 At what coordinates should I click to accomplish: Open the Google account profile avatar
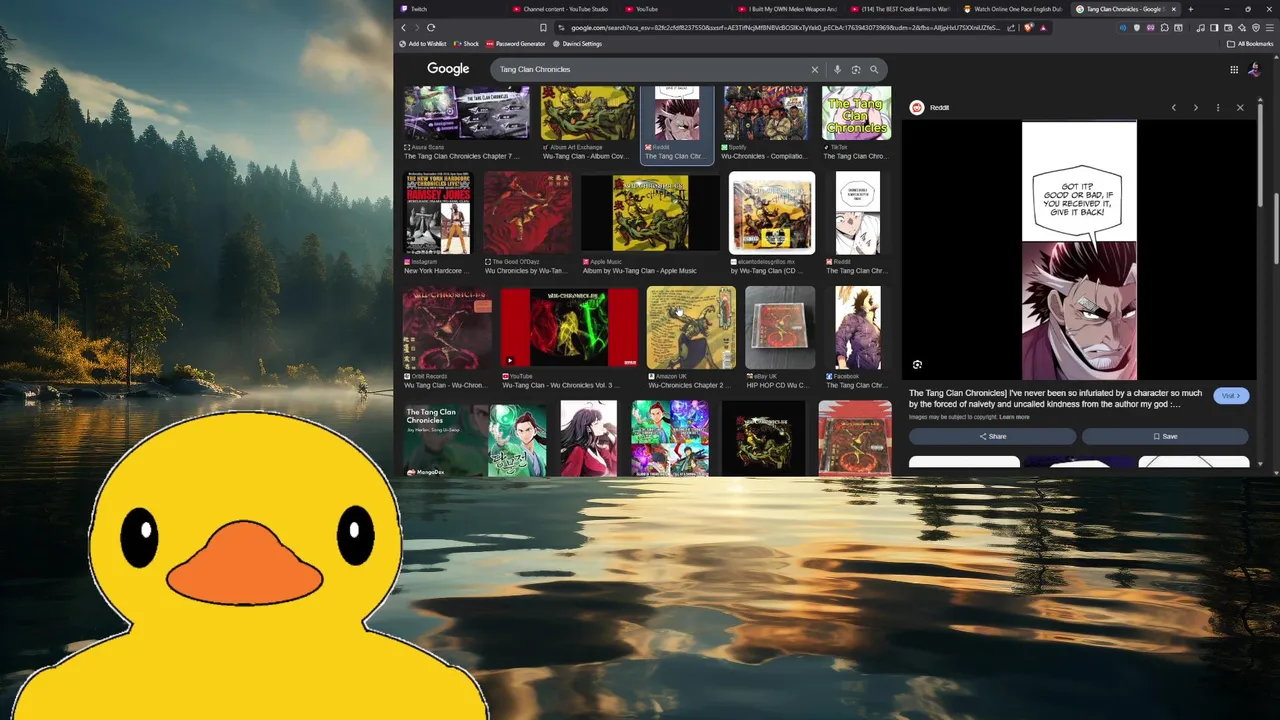1255,69
